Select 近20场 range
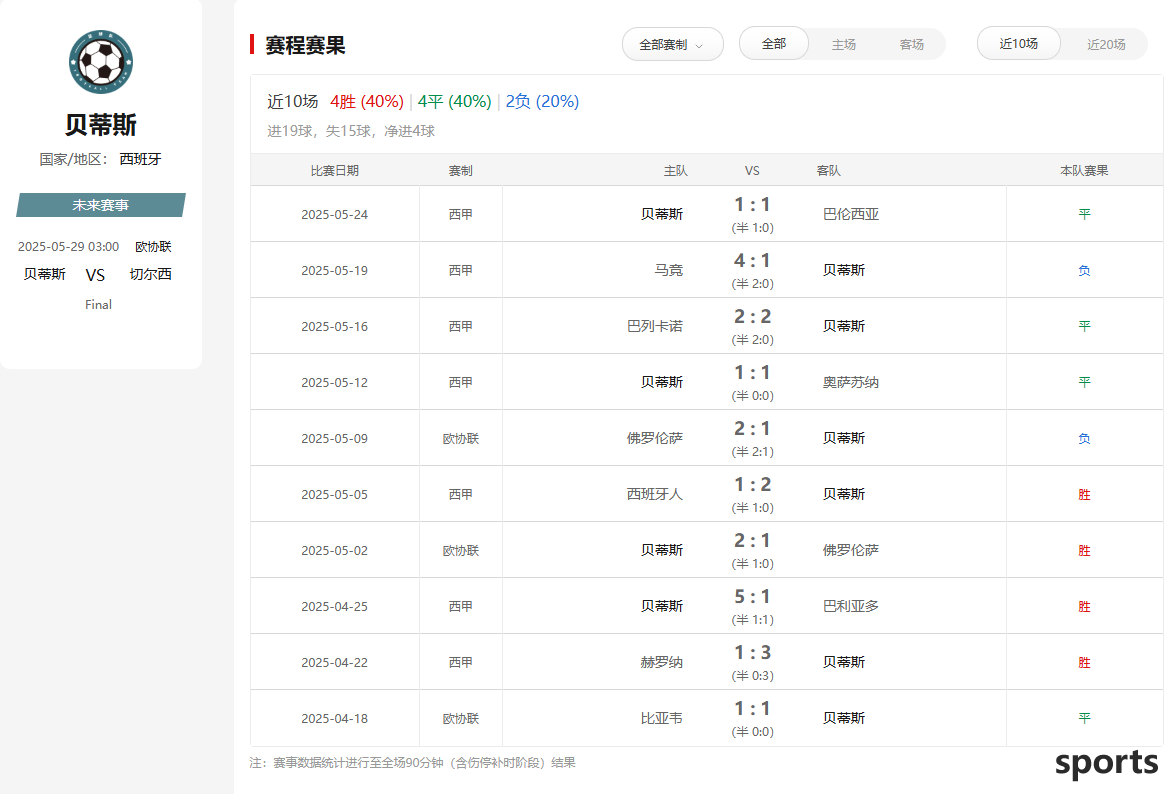 (1106, 44)
